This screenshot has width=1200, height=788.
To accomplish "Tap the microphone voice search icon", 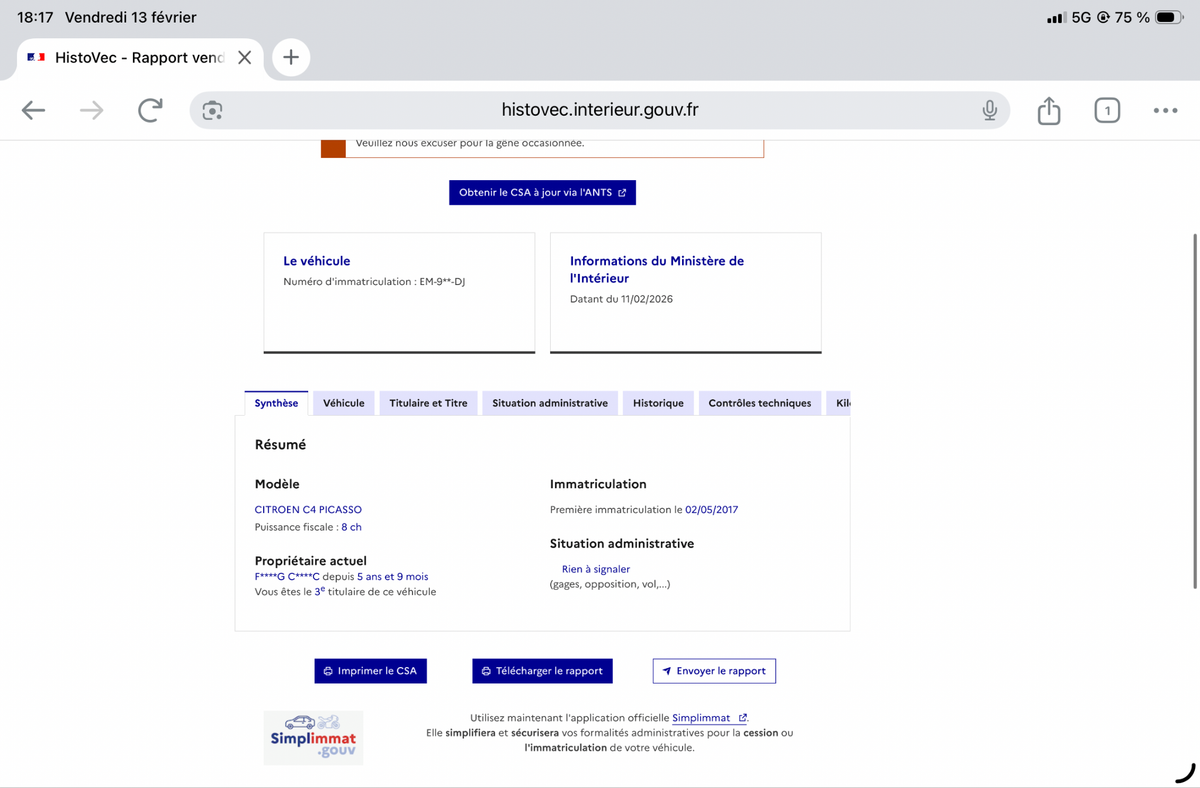I will pyautogui.click(x=989, y=110).
